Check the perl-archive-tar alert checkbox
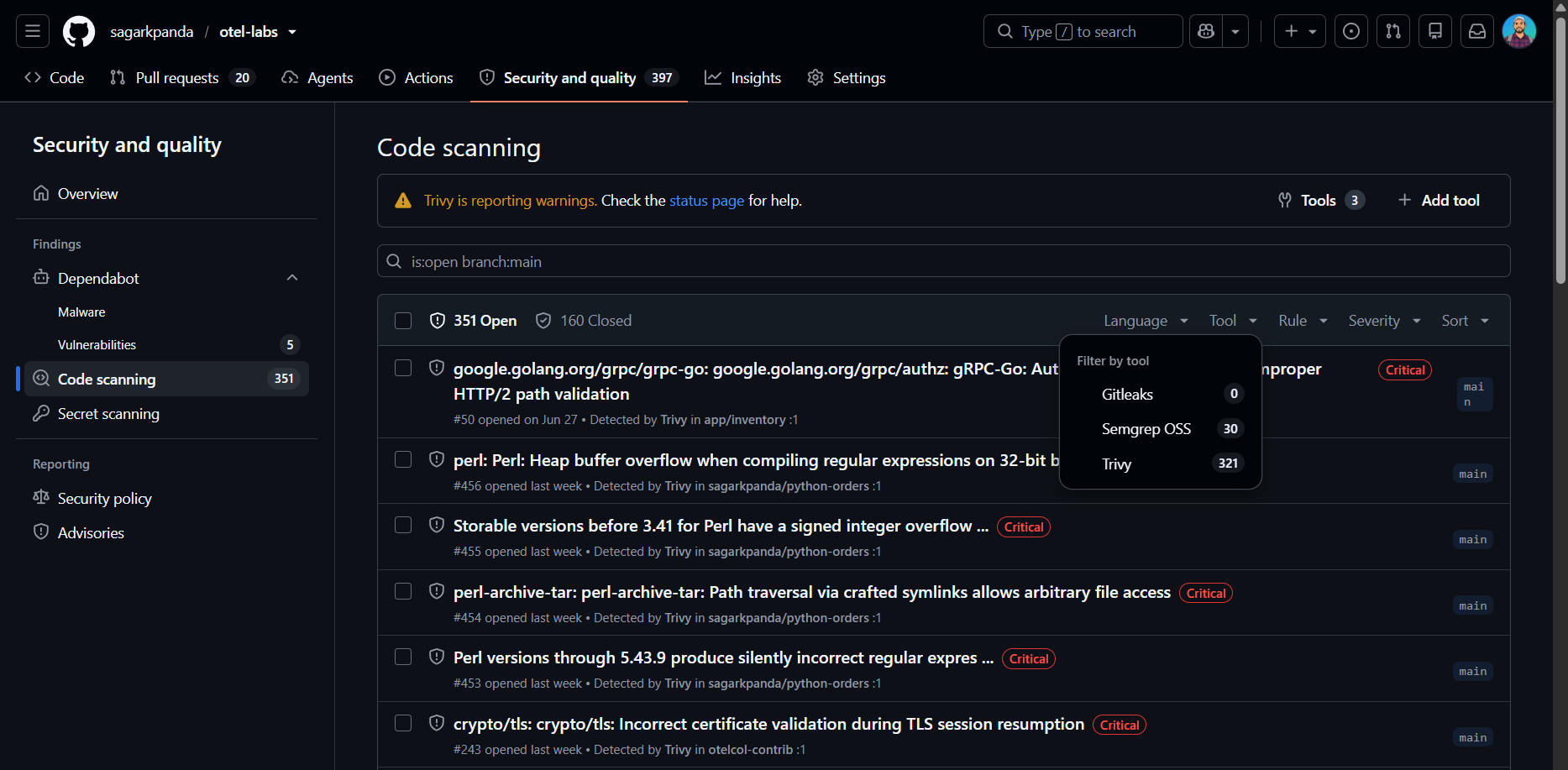Image resolution: width=1568 pixels, height=770 pixels. coord(403,591)
